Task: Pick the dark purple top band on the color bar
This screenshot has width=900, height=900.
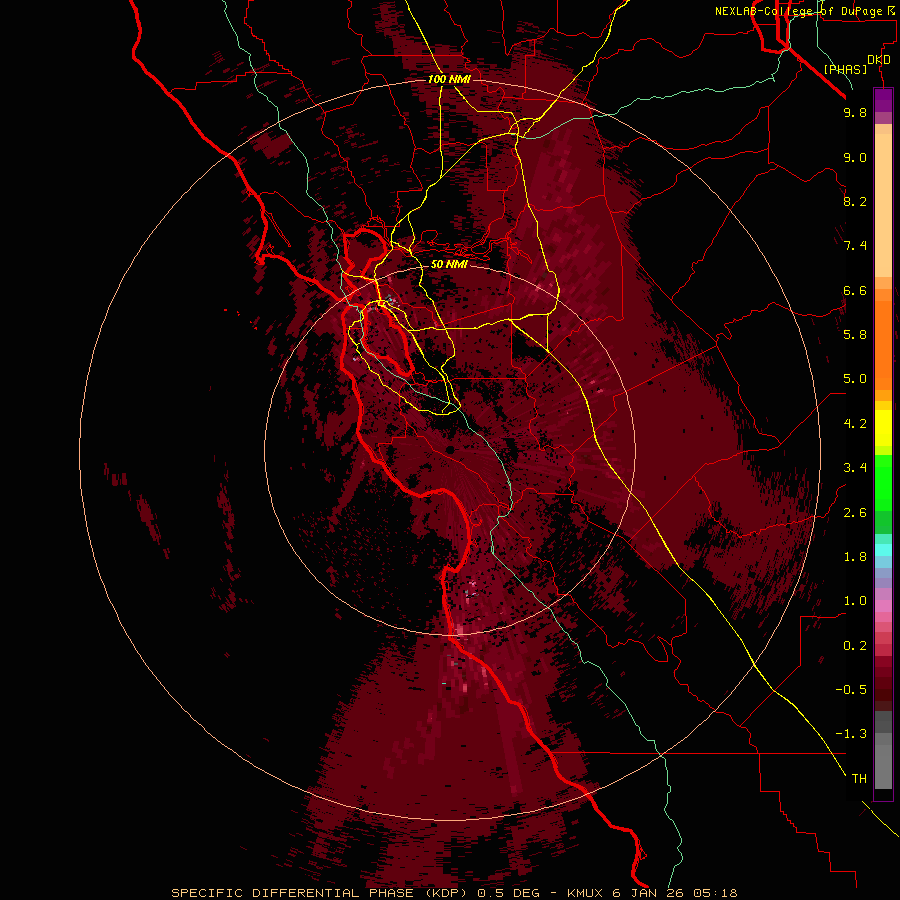Action: click(x=883, y=100)
